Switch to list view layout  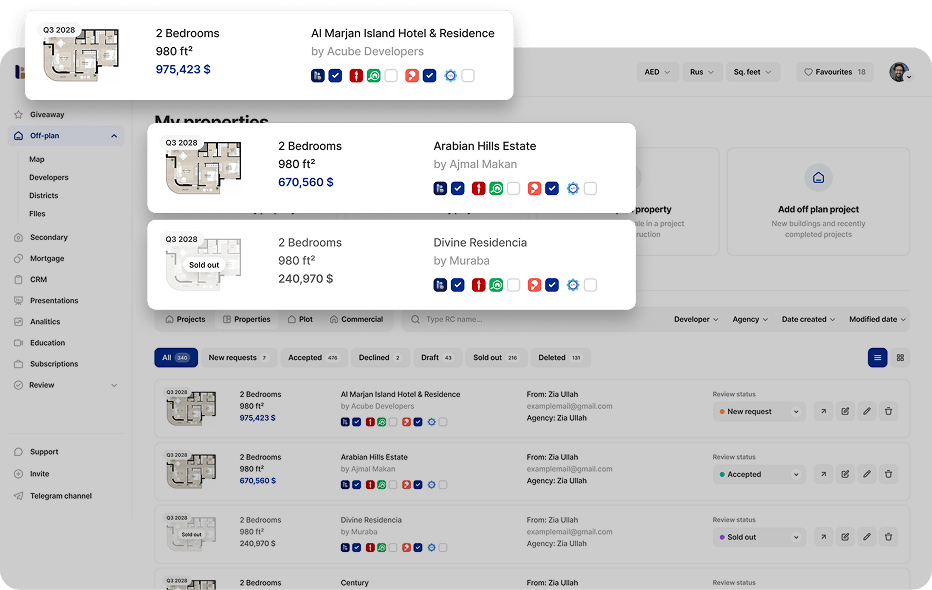(x=877, y=358)
